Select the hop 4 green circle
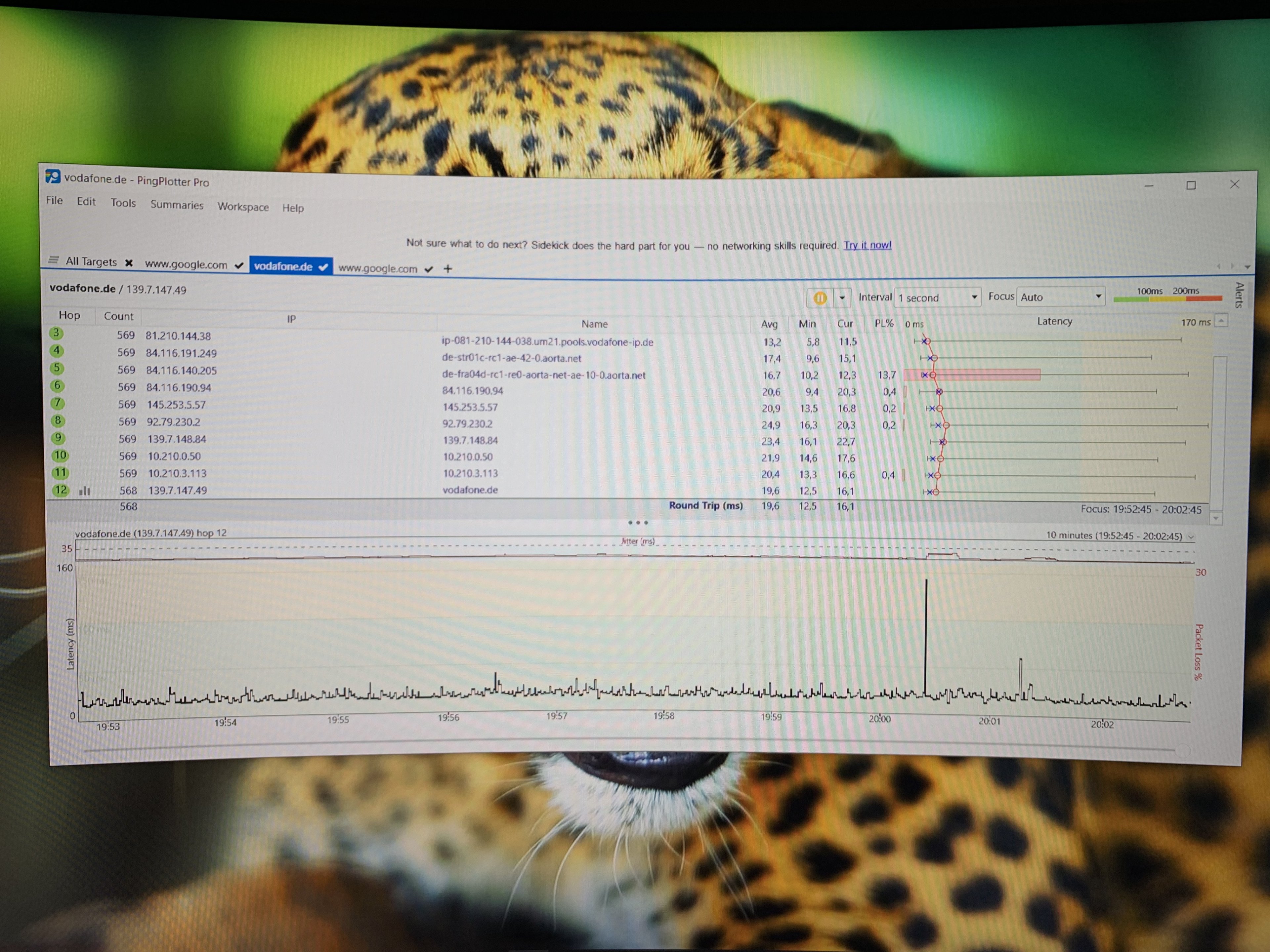This screenshot has height=952, width=1270. click(57, 351)
